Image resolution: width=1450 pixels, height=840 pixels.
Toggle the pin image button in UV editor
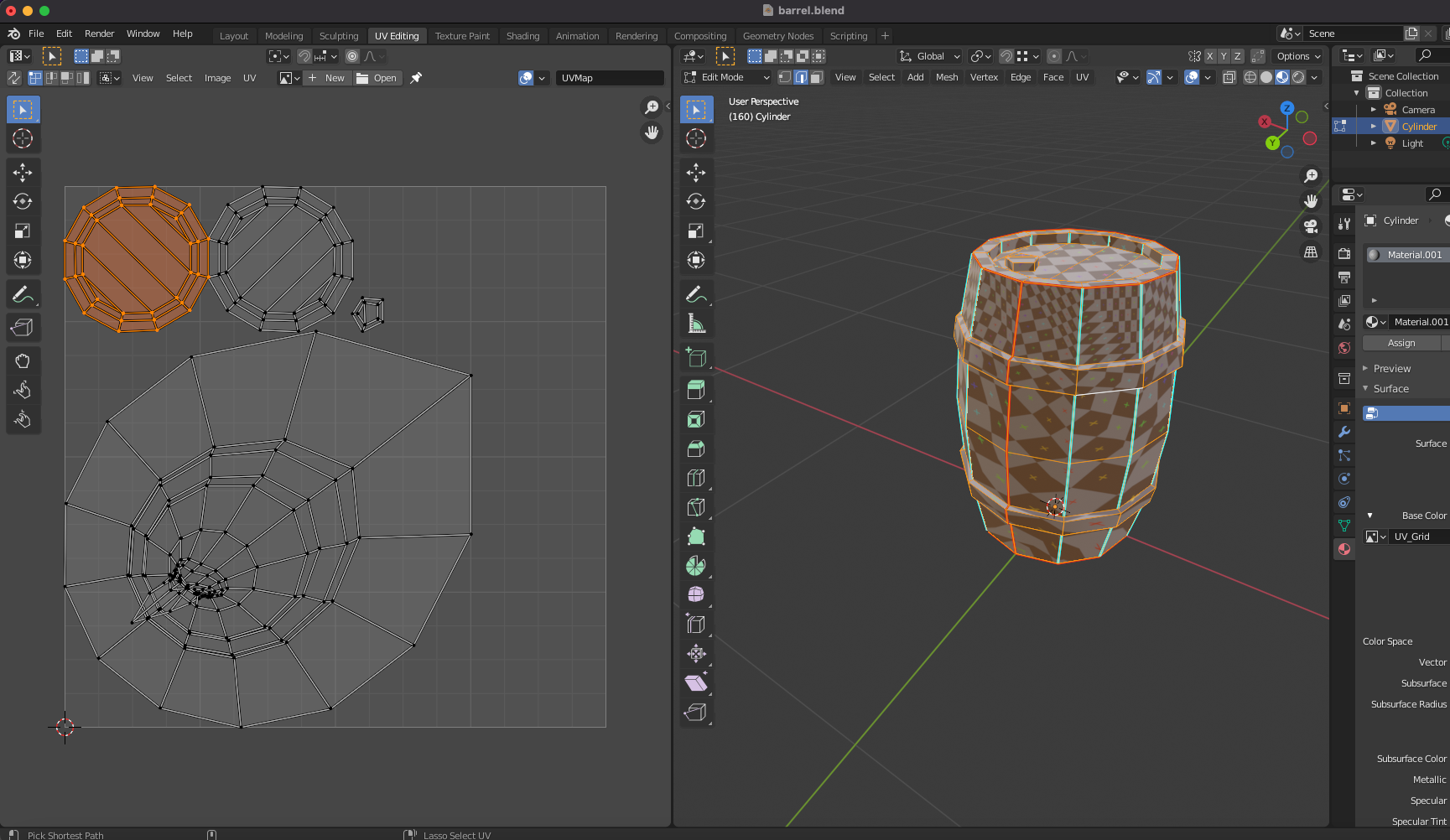416,78
